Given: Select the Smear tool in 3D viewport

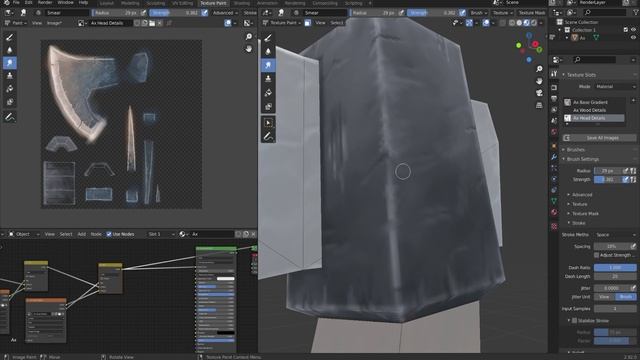Looking at the screenshot, I should coord(268,65).
